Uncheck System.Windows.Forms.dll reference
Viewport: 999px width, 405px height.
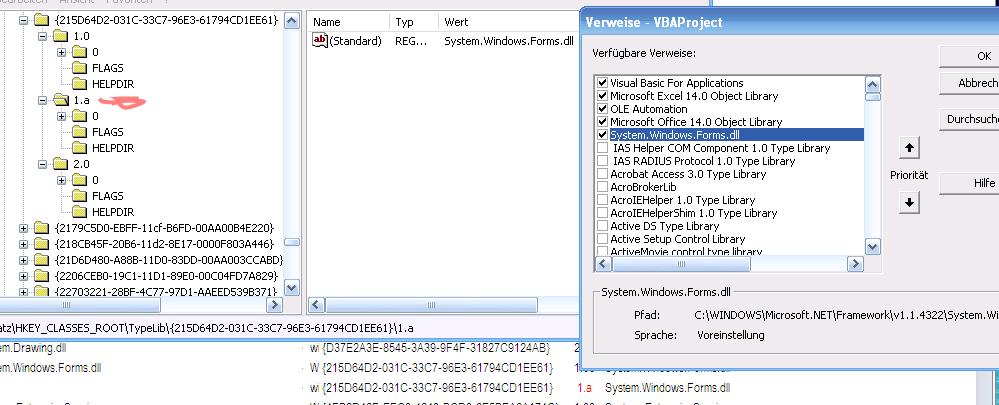[x=602, y=135]
